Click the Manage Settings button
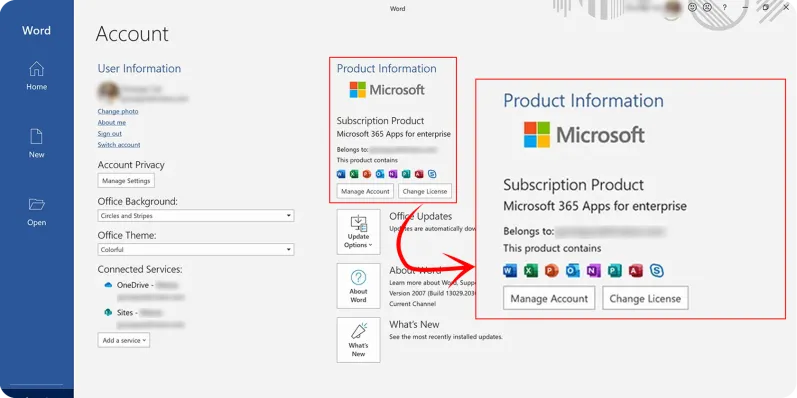The image size is (797, 398). click(126, 181)
